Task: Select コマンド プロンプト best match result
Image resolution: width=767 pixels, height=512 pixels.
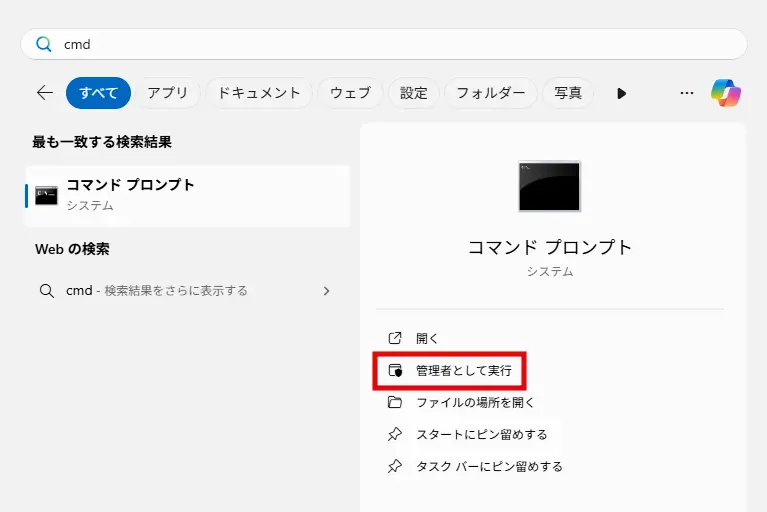Action: coord(188,196)
